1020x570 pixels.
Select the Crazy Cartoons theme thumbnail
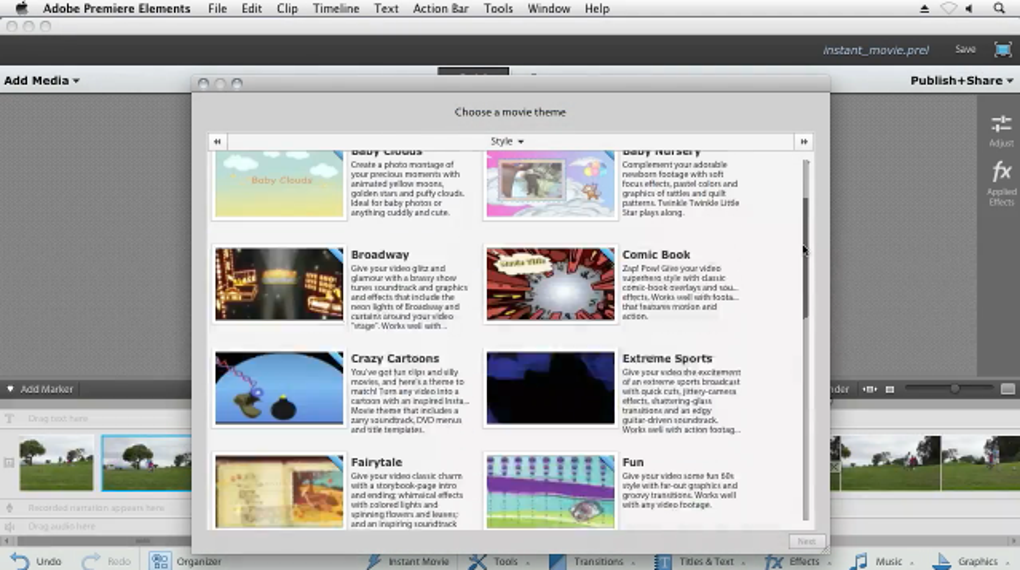[x=279, y=388]
